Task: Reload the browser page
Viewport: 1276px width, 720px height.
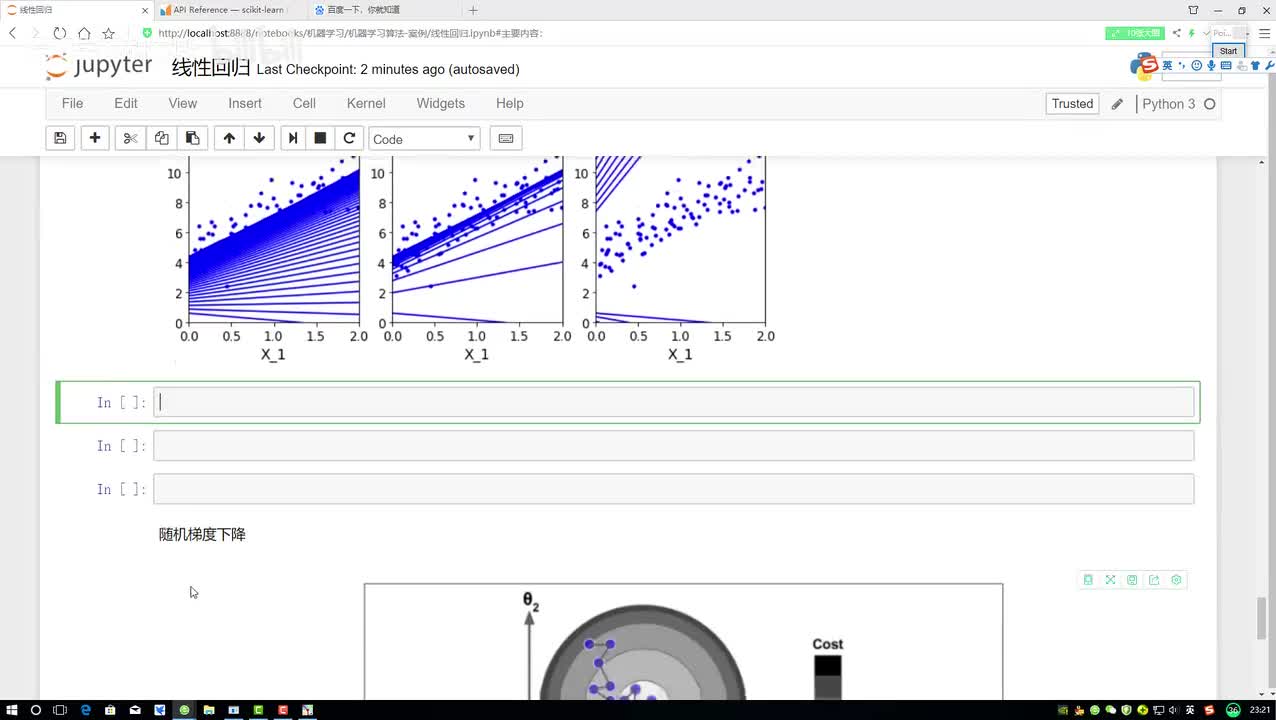Action: (x=60, y=33)
